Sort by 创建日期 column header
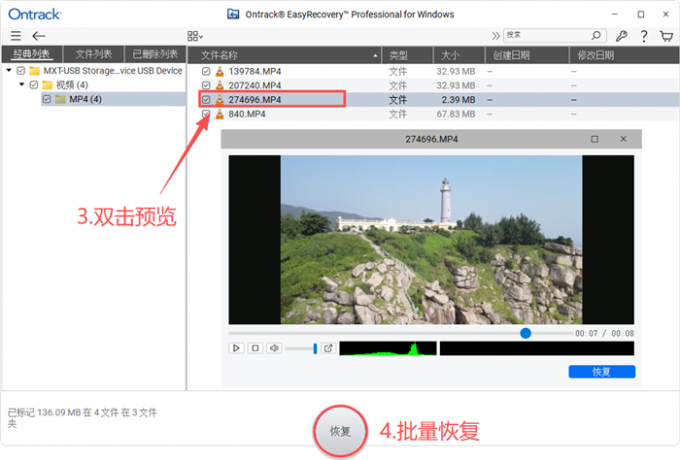This screenshot has height=460, width=680. tap(527, 55)
